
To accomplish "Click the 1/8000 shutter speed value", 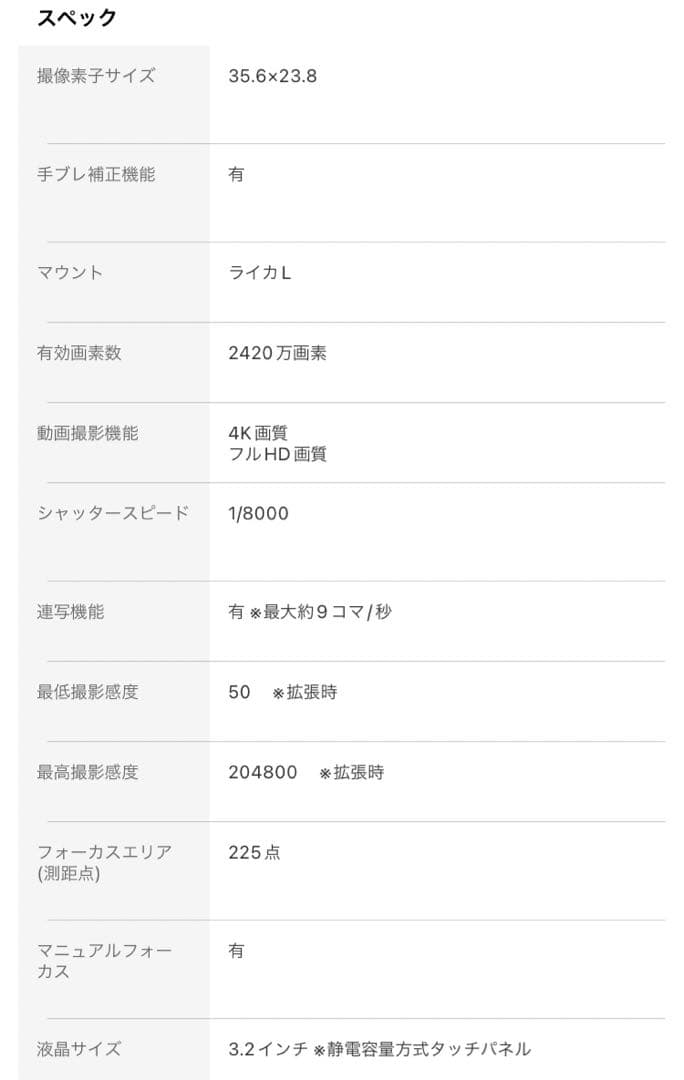I will pos(258,513).
